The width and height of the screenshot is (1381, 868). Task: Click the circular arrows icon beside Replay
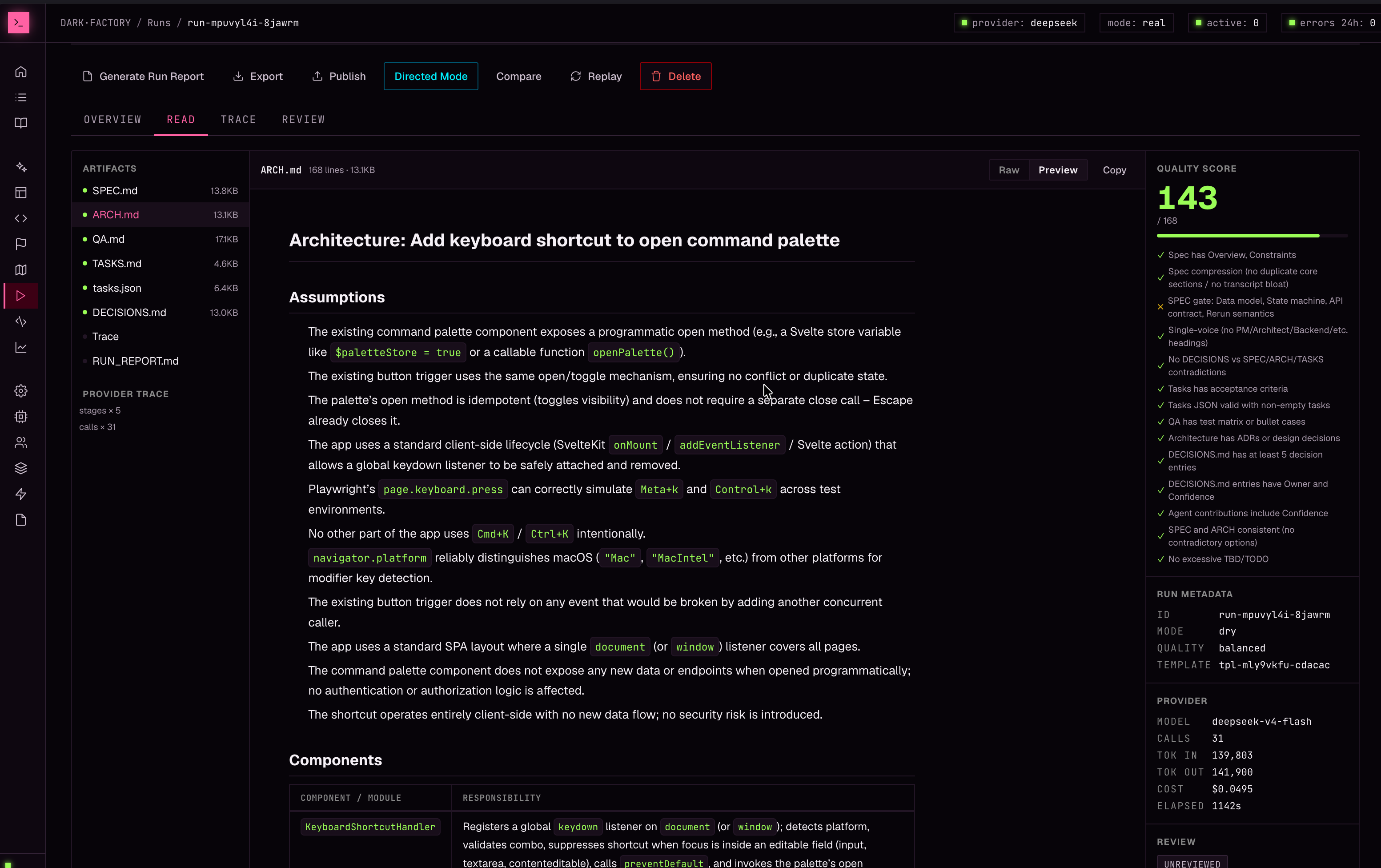pyautogui.click(x=576, y=76)
